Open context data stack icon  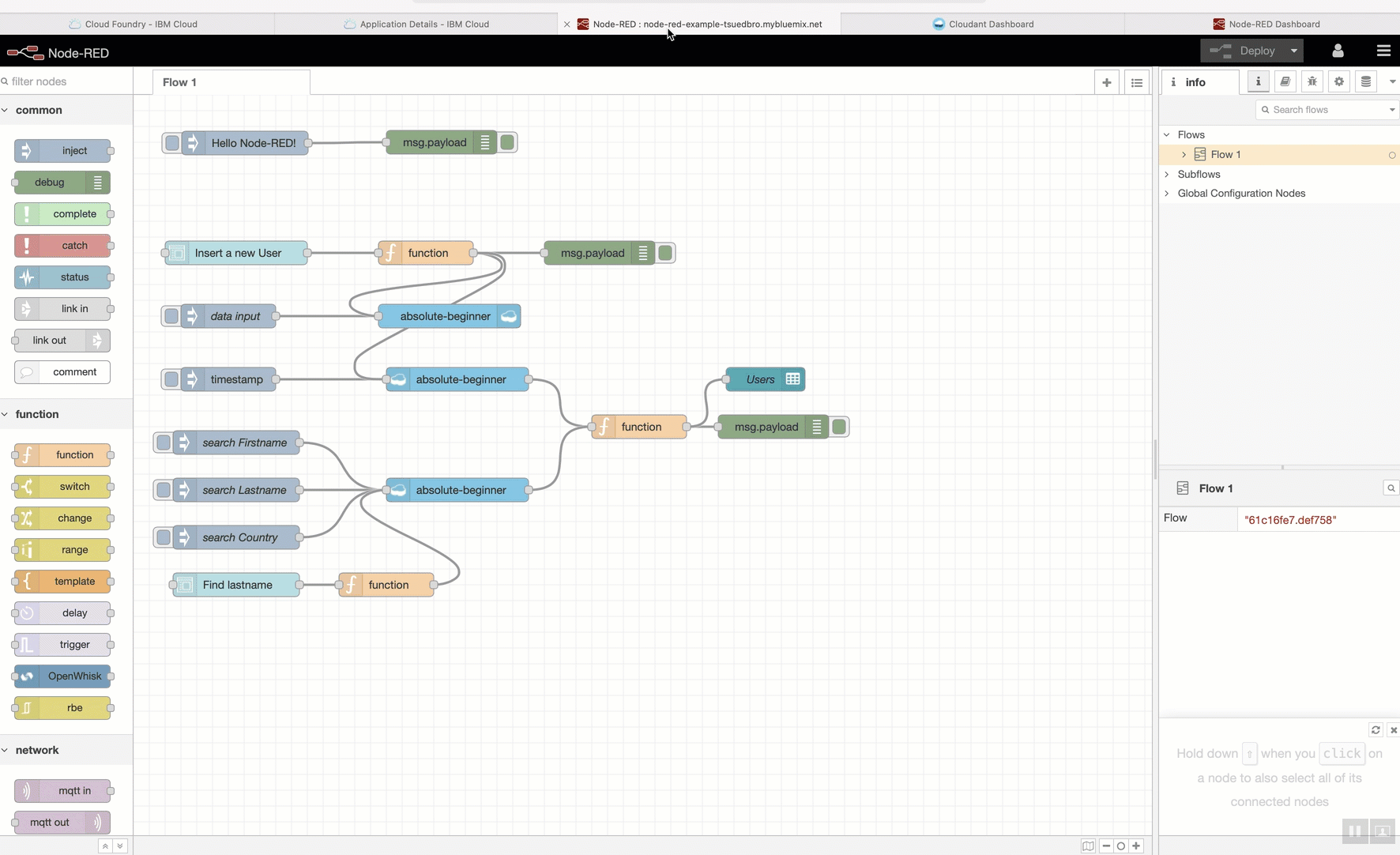[x=1366, y=81]
